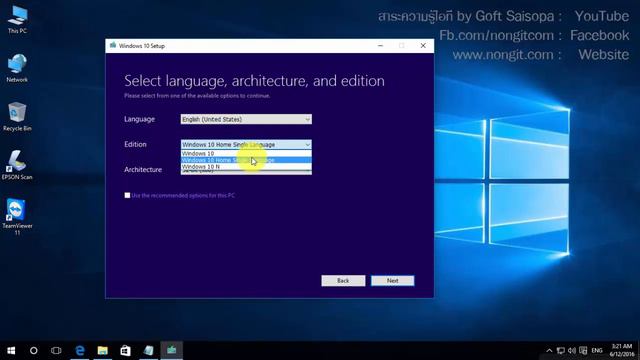Open Action Center notification icon
Viewport: 640px width, 360px height.
[x=583, y=351]
